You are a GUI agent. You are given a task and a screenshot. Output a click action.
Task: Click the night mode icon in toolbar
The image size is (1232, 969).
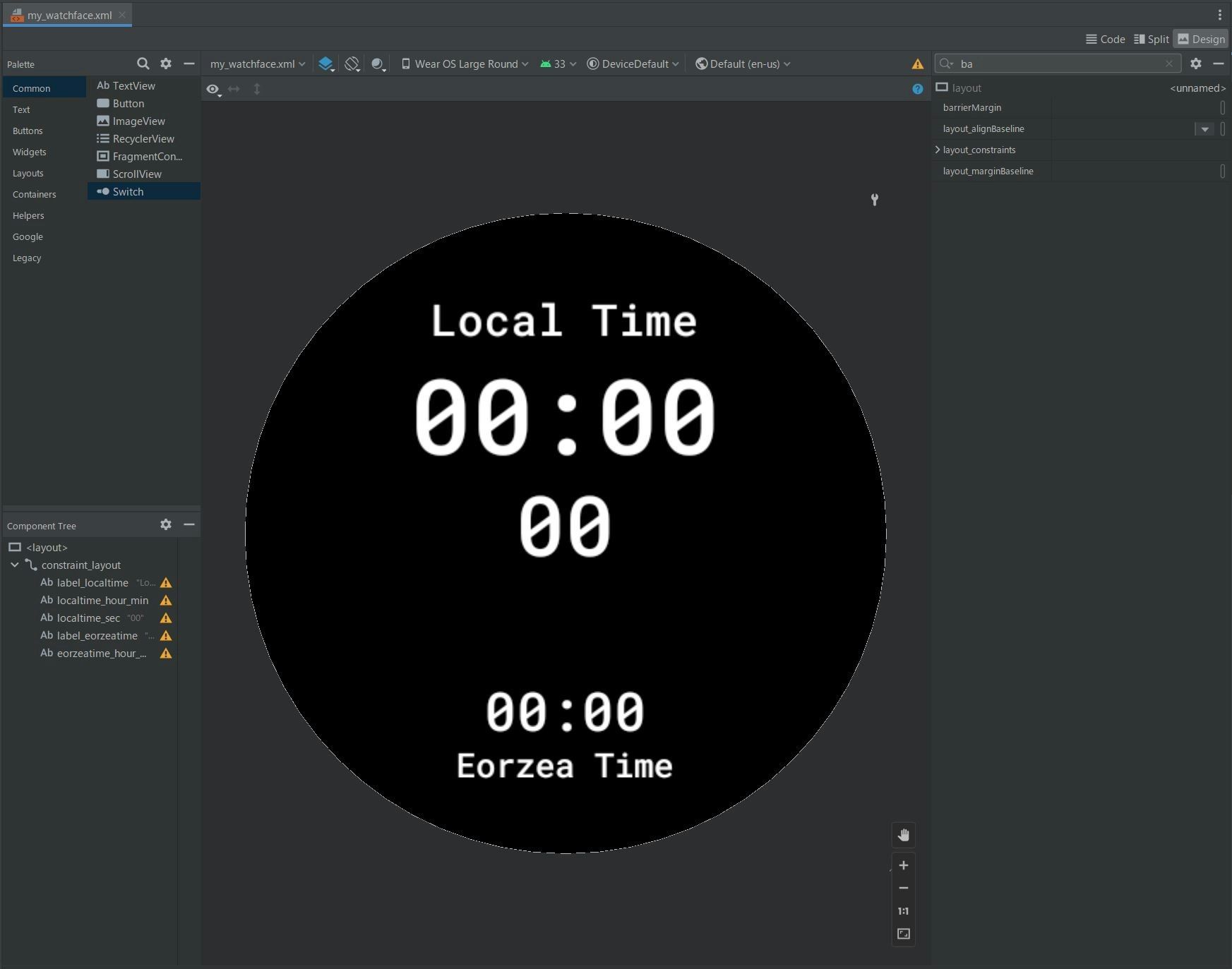tap(378, 64)
